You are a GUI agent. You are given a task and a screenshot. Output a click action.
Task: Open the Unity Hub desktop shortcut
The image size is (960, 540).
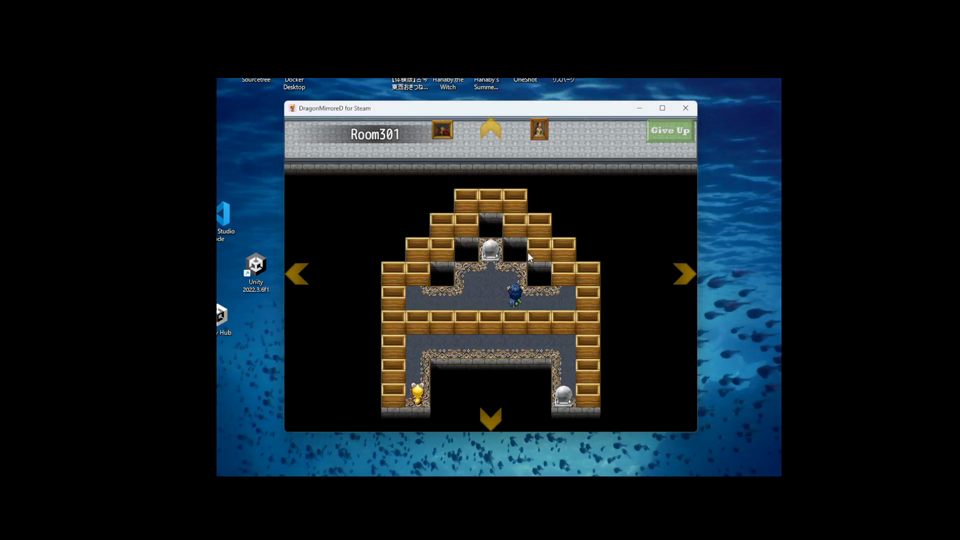point(224,320)
